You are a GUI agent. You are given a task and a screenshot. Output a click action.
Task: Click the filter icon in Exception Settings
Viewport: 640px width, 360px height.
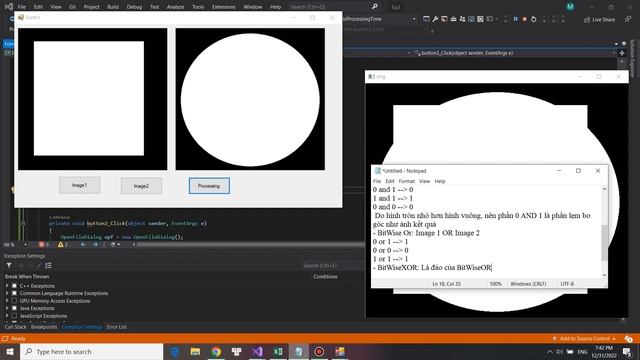click(x=9, y=266)
